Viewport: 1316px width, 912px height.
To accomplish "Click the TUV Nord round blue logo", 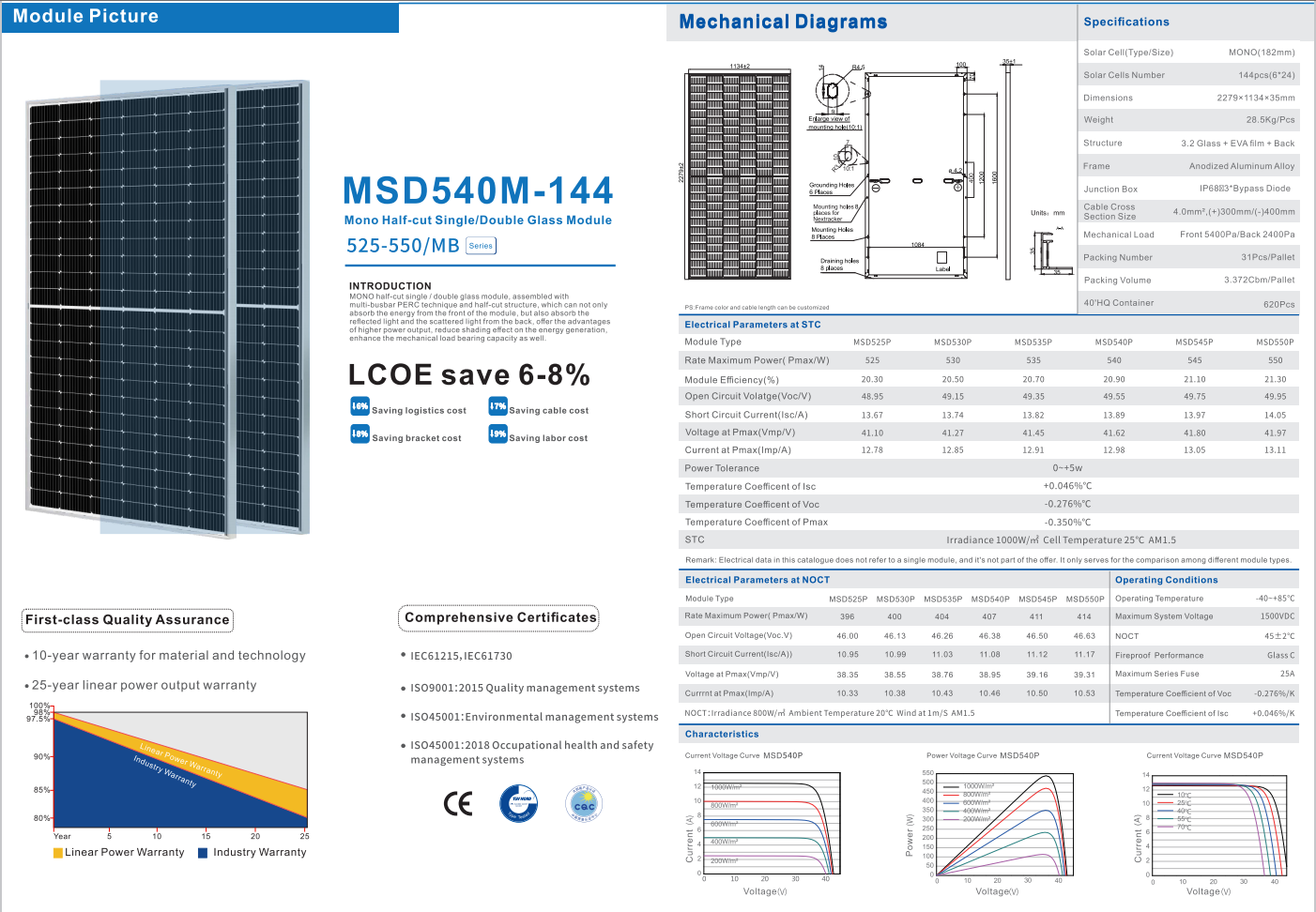I will pyautogui.click(x=519, y=802).
